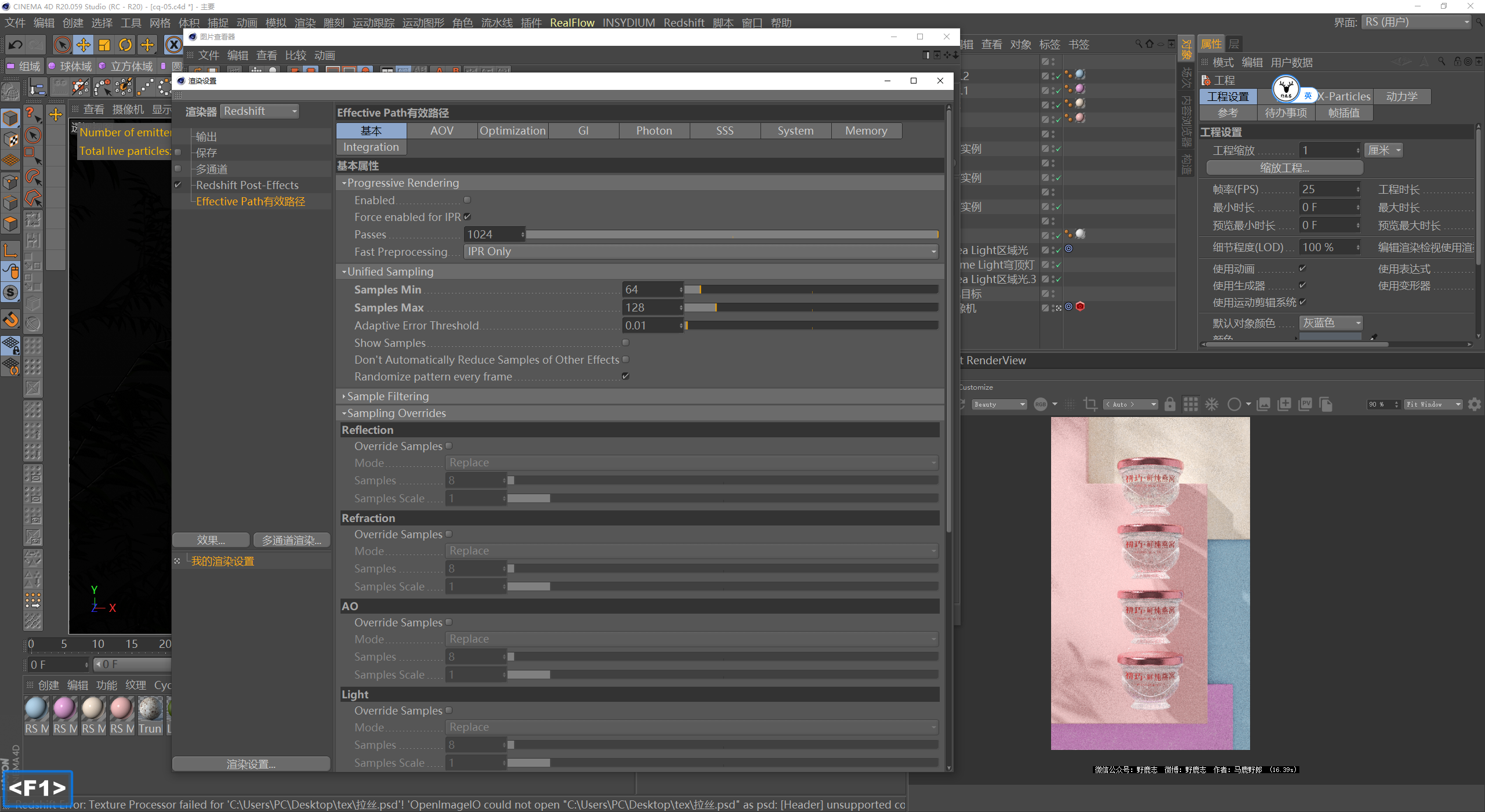Select the Model mode cube icon
Image resolution: width=1485 pixels, height=812 pixels.
[x=10, y=118]
